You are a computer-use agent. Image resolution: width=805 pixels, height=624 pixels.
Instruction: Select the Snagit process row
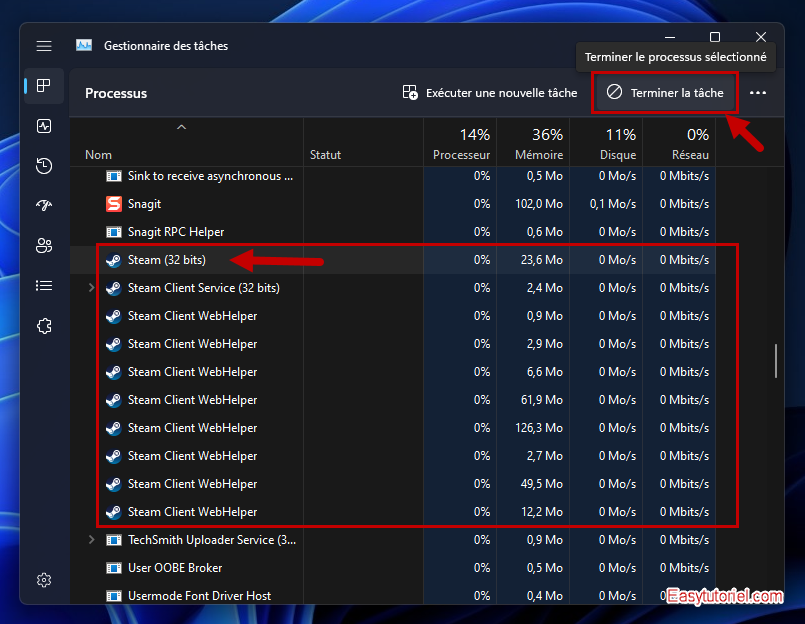pyautogui.click(x=393, y=204)
